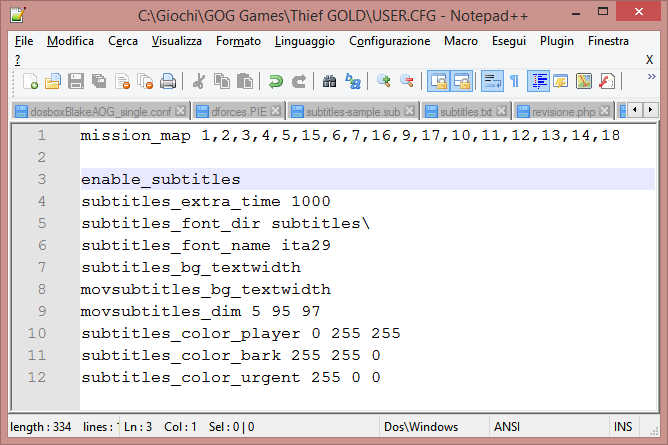
Task: Open the Plugin menu
Action: pyautogui.click(x=556, y=41)
